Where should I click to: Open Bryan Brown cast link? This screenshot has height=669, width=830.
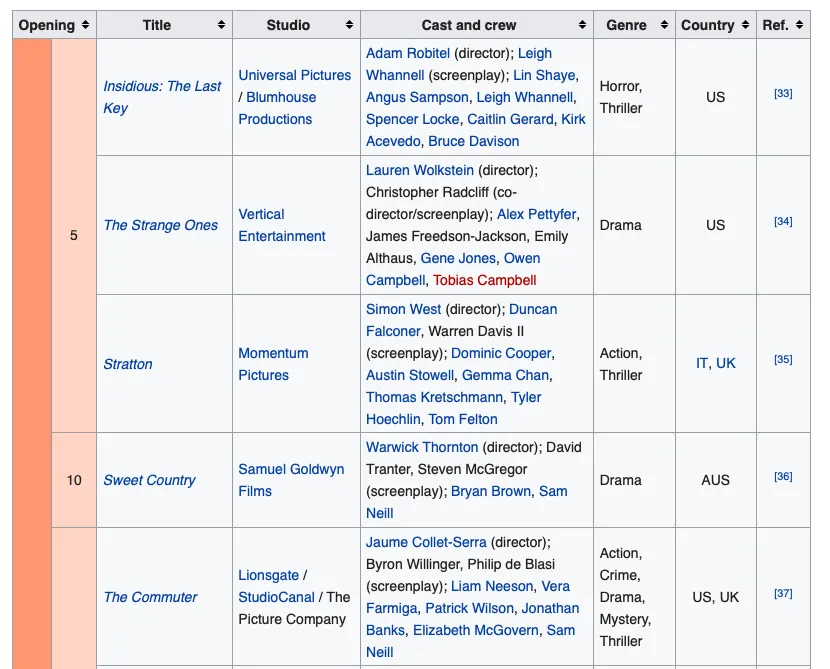(x=491, y=491)
